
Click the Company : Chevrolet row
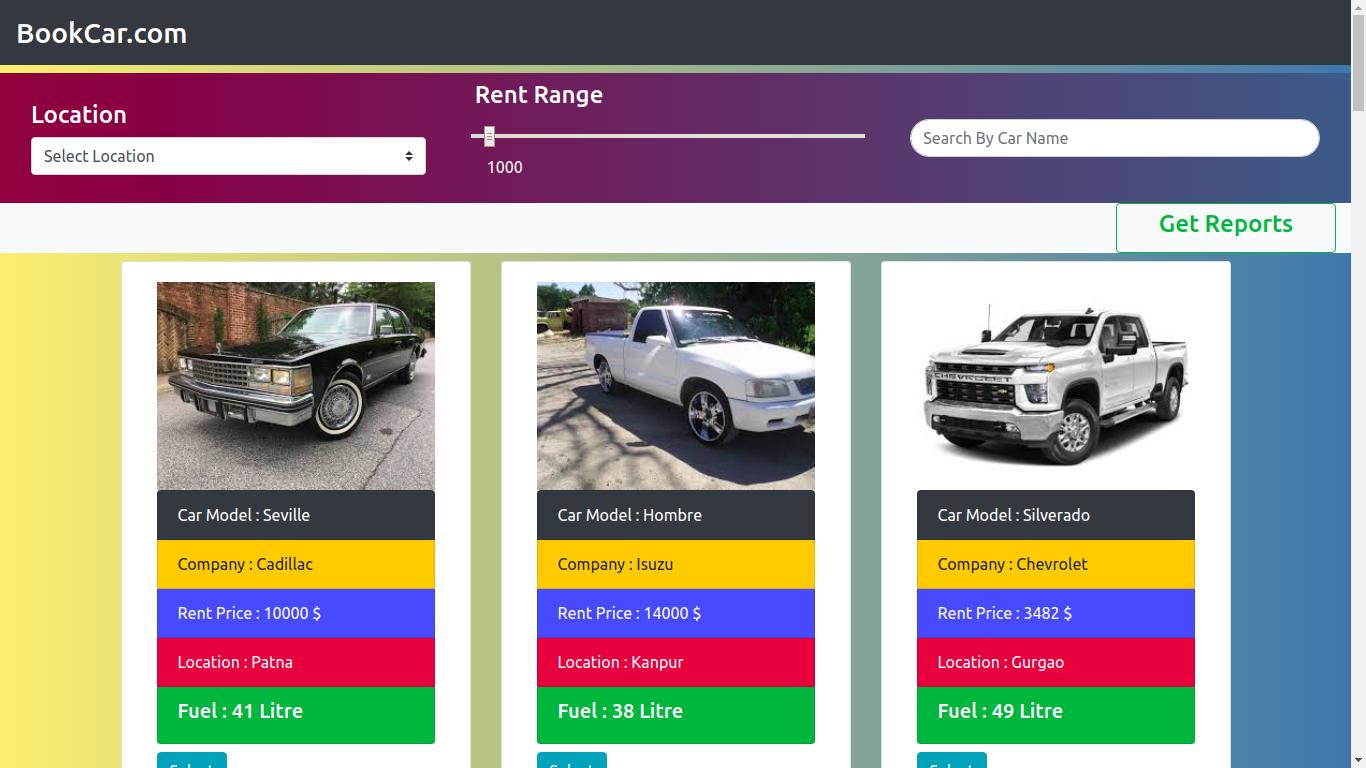[x=1056, y=564]
